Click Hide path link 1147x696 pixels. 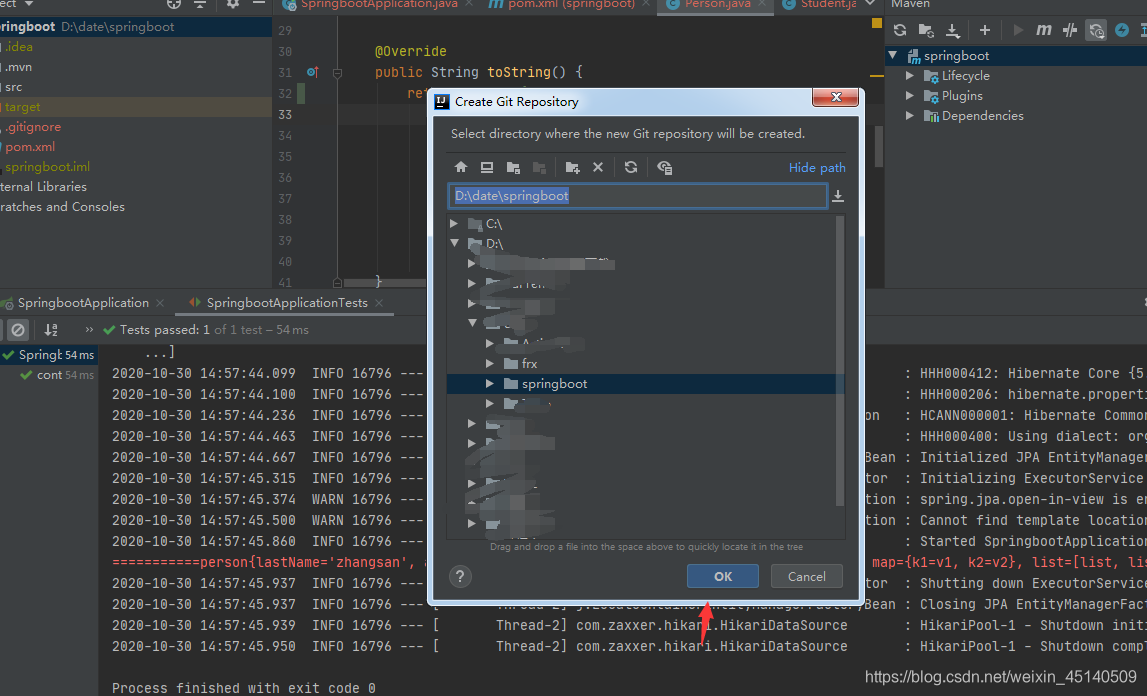tap(817, 168)
